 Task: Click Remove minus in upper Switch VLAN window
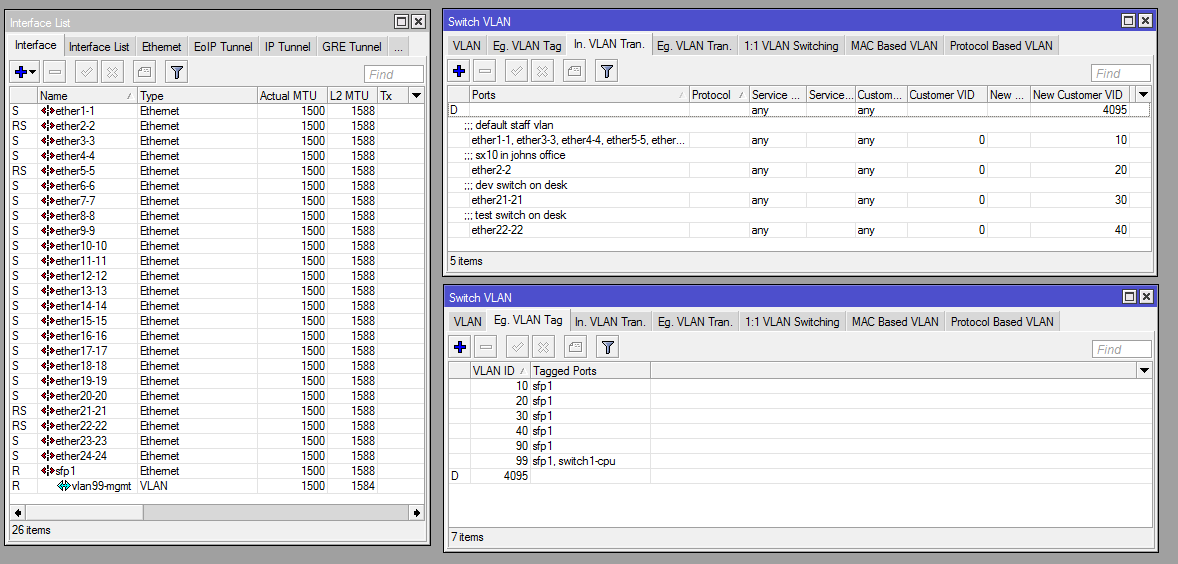[485, 71]
